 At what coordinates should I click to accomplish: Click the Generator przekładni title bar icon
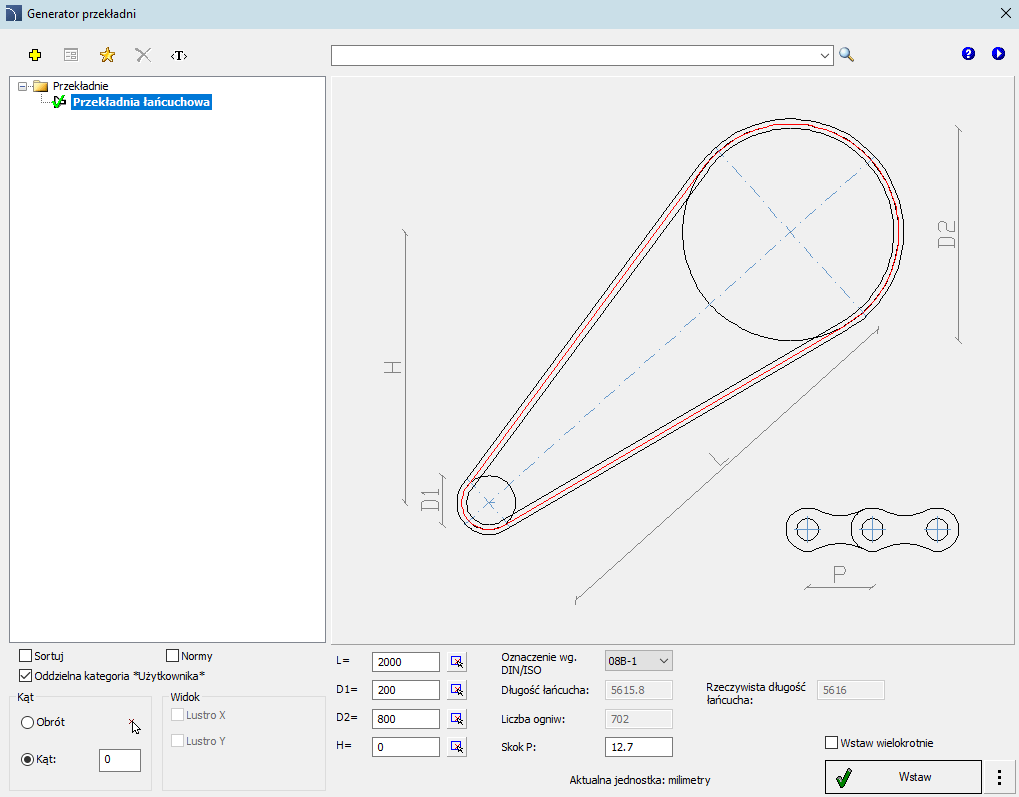[x=13, y=14]
